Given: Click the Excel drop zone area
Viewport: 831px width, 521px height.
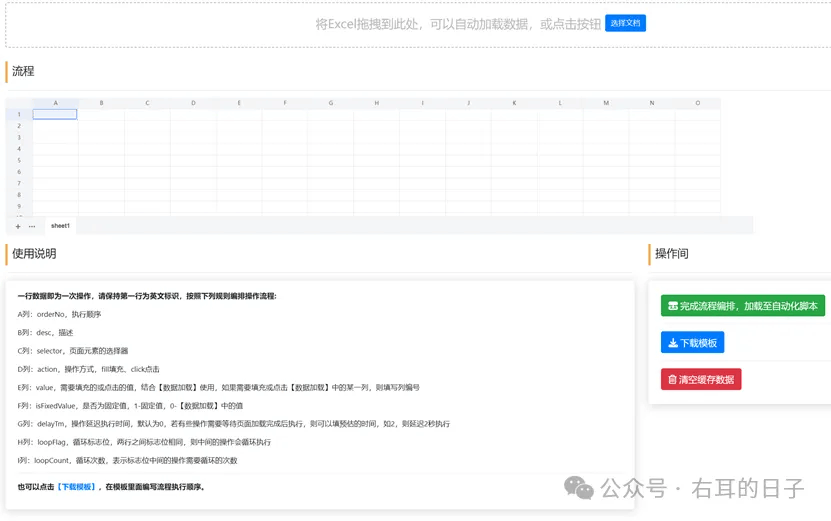Looking at the screenshot, I should point(419,24).
